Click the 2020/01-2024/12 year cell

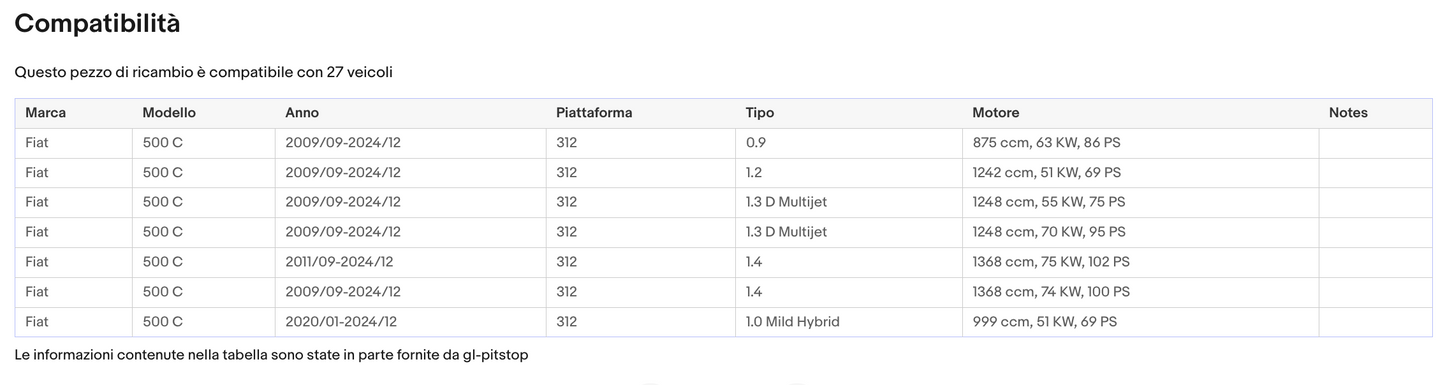410,322
